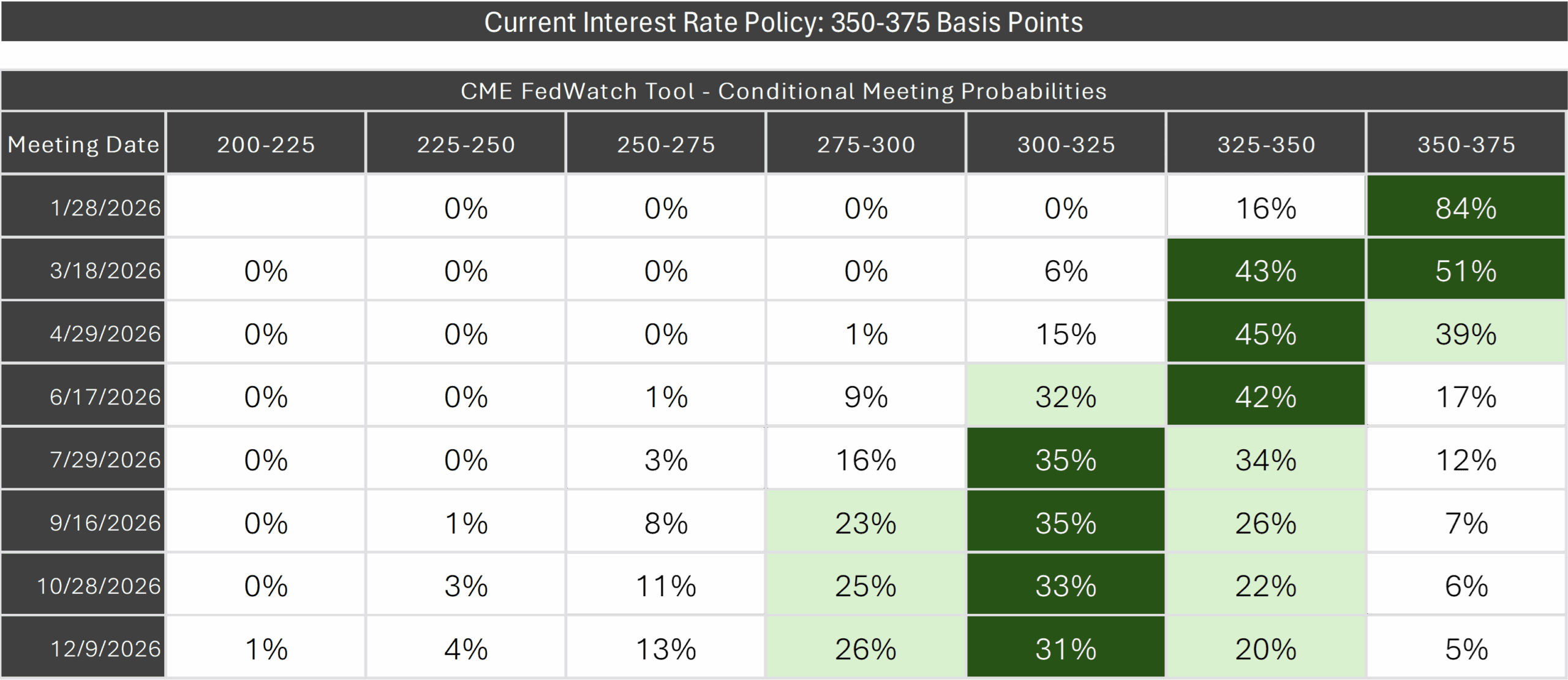Click the 51% cell in the 3/18/2026 row
Image resolution: width=1568 pixels, height=680 pixels.
coord(1466,271)
